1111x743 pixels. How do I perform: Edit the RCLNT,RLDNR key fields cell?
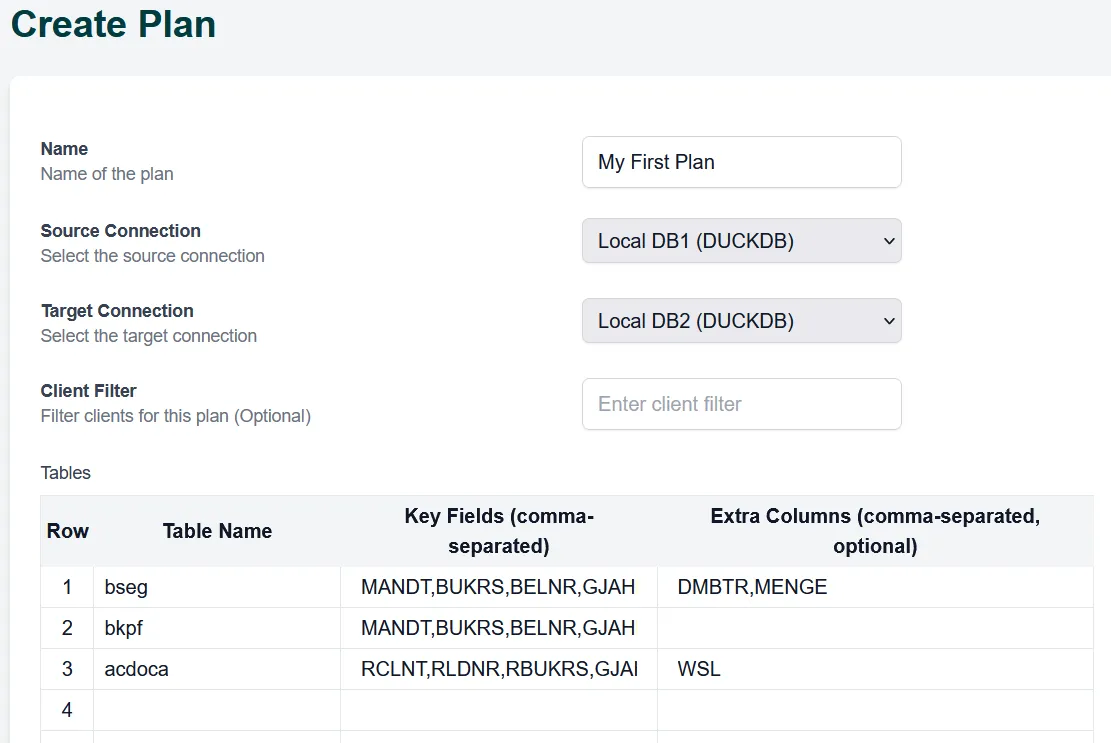pyautogui.click(x=498, y=669)
